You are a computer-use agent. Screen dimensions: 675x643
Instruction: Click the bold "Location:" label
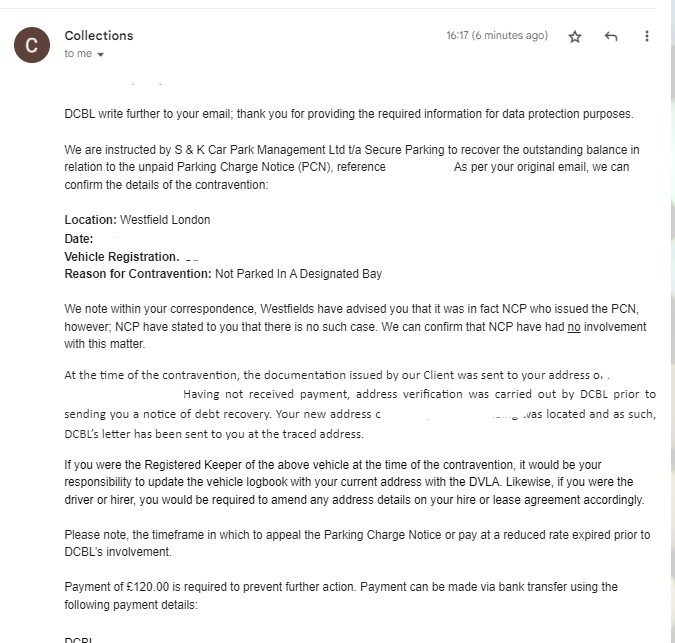91,220
